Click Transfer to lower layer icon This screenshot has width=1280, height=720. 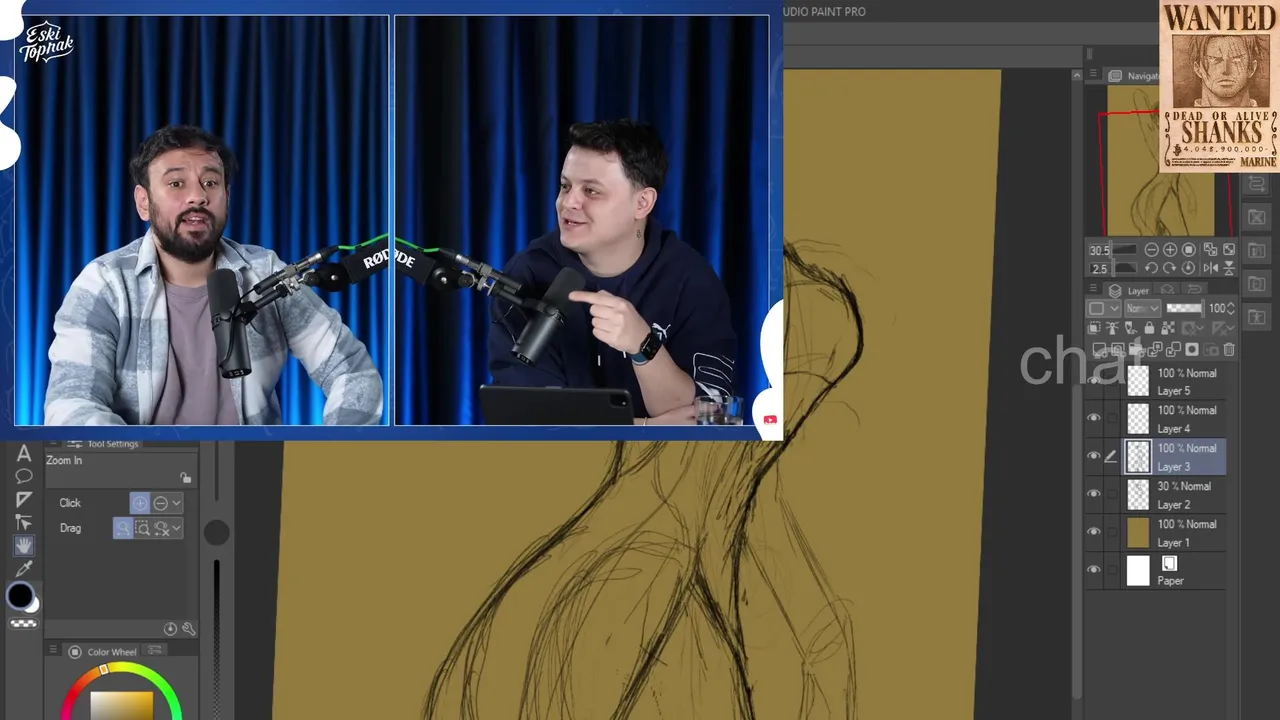1155,350
